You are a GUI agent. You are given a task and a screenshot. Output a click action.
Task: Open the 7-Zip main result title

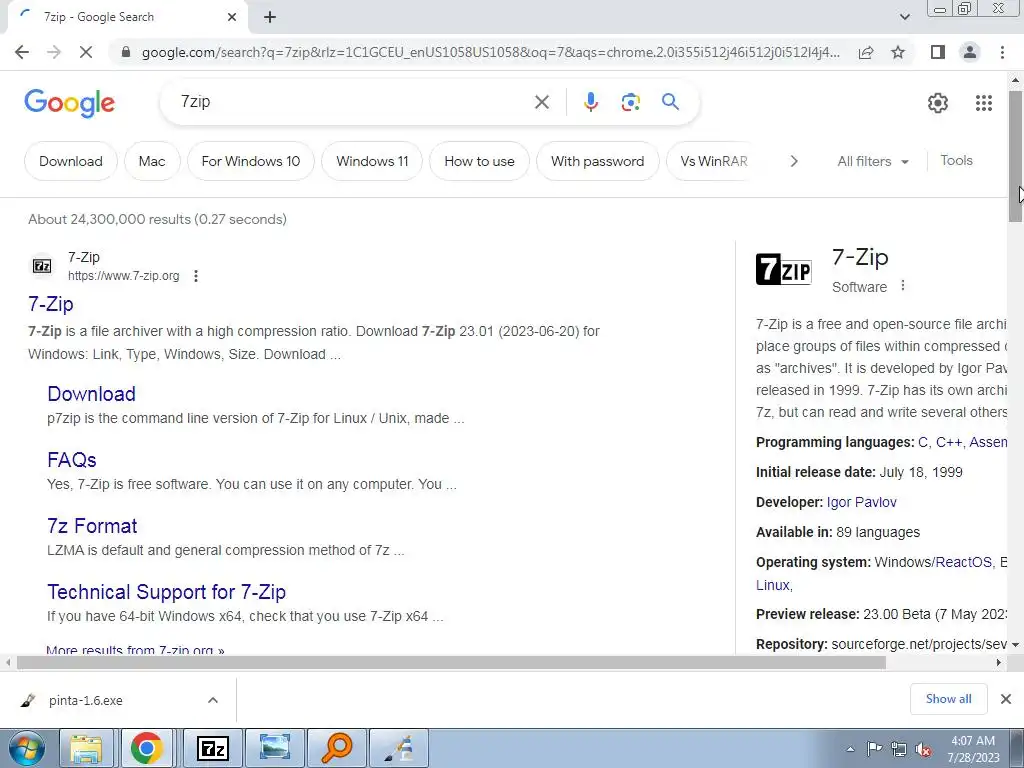pyautogui.click(x=51, y=304)
